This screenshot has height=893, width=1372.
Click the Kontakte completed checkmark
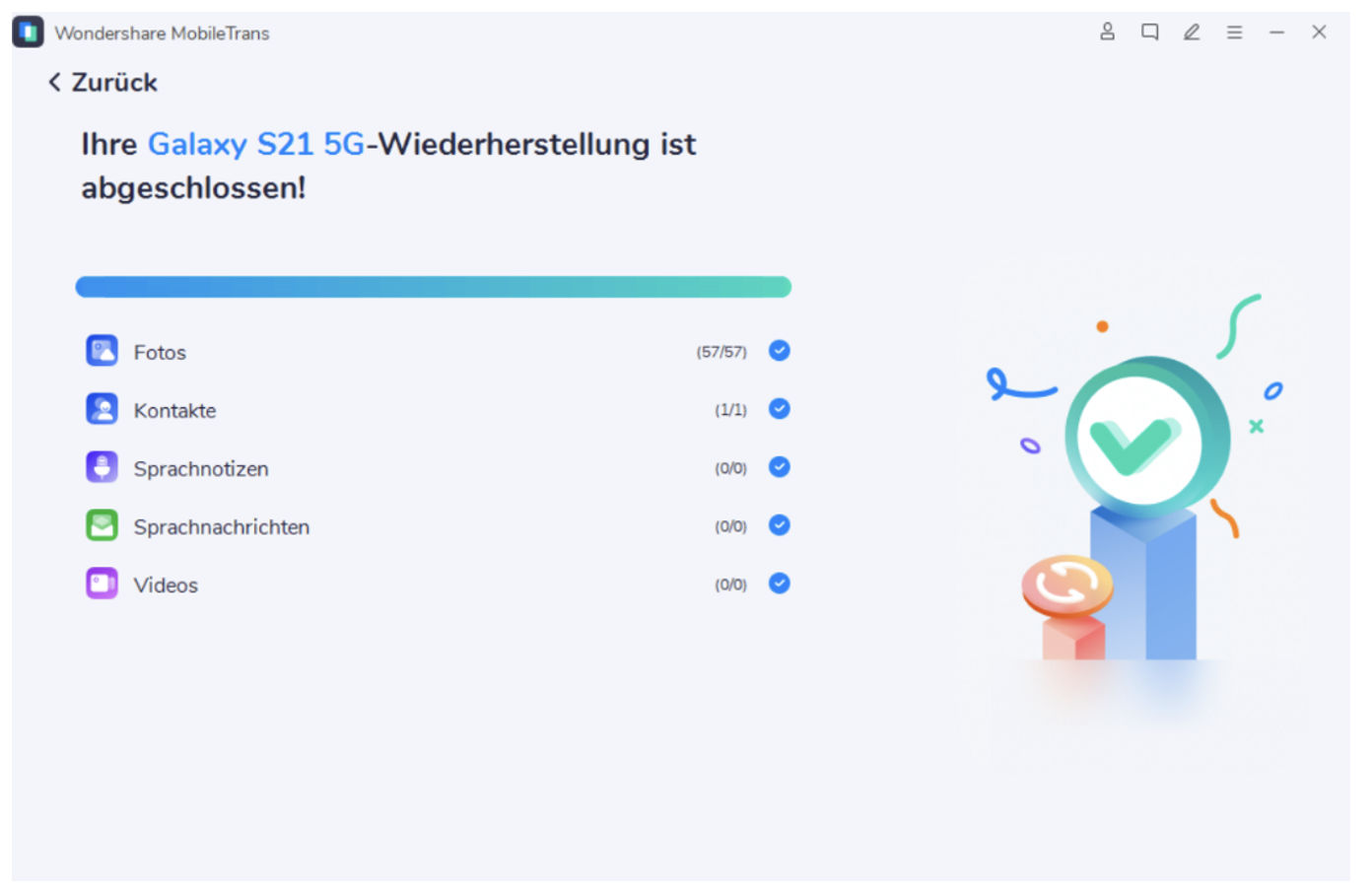(x=780, y=408)
